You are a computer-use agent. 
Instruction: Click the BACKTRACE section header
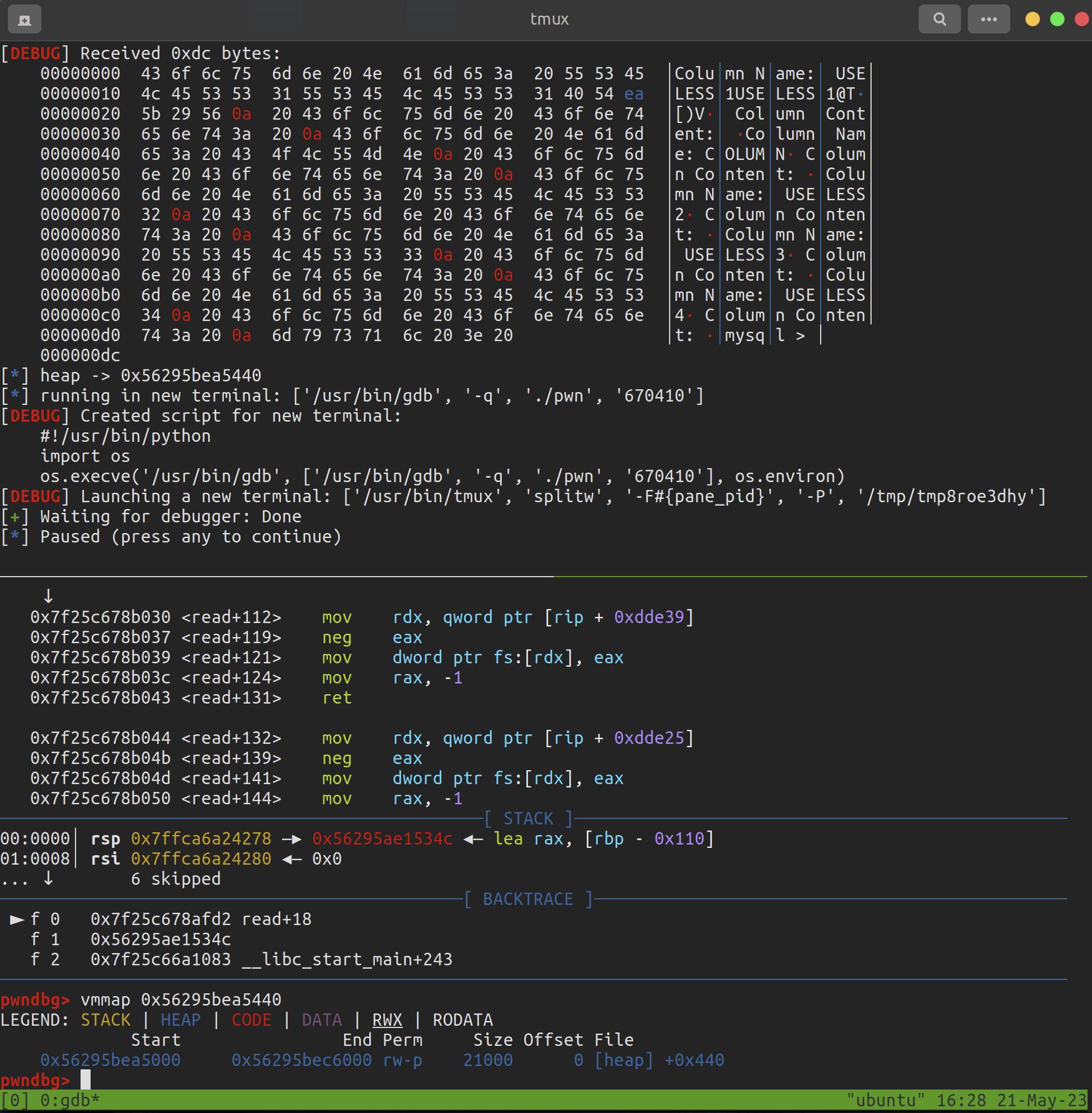(x=528, y=899)
